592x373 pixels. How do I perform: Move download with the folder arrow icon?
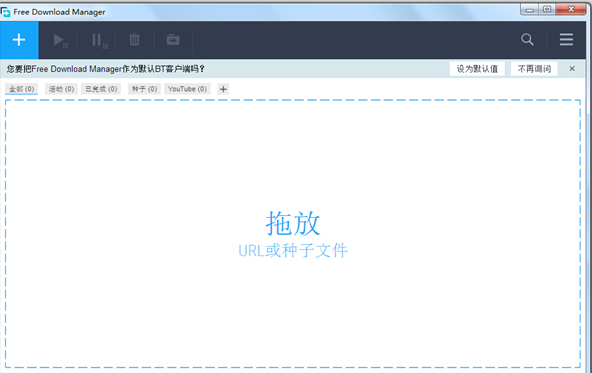click(x=173, y=40)
